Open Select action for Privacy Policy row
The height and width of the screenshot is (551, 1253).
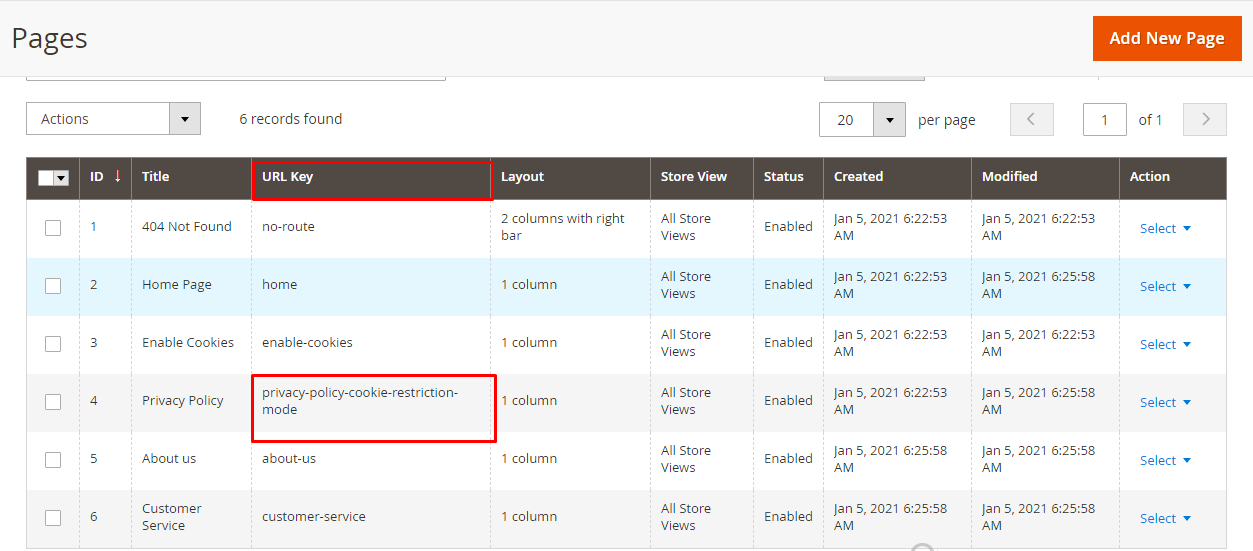pyautogui.click(x=1165, y=403)
